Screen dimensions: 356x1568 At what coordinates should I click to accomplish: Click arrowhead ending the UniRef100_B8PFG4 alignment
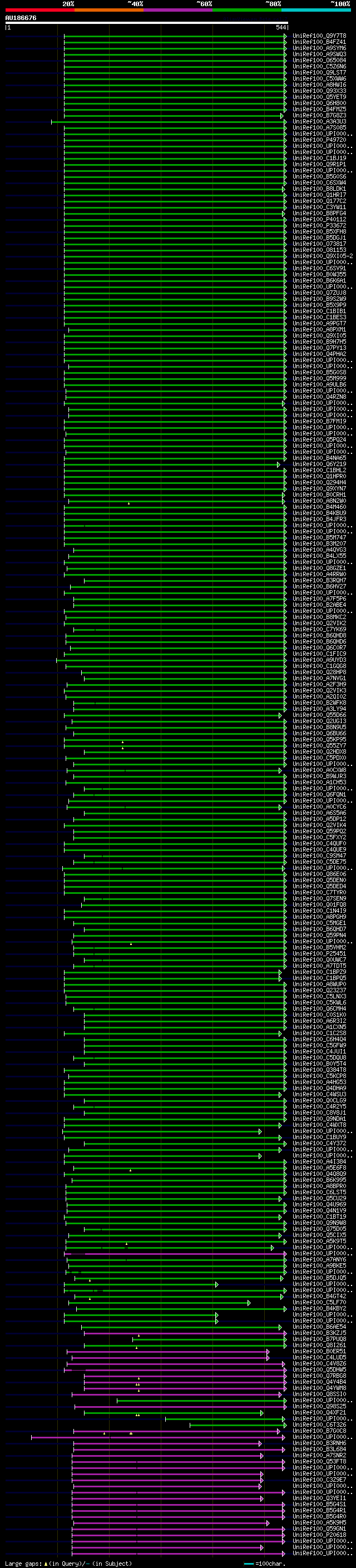click(x=284, y=214)
